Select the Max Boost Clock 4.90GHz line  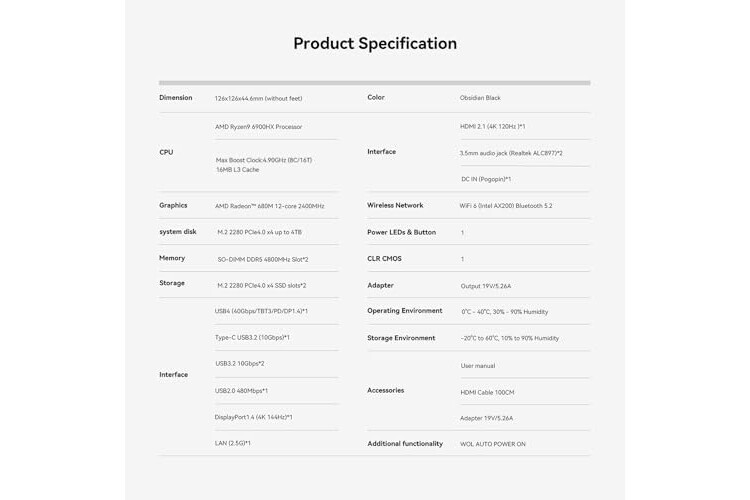pos(264,160)
